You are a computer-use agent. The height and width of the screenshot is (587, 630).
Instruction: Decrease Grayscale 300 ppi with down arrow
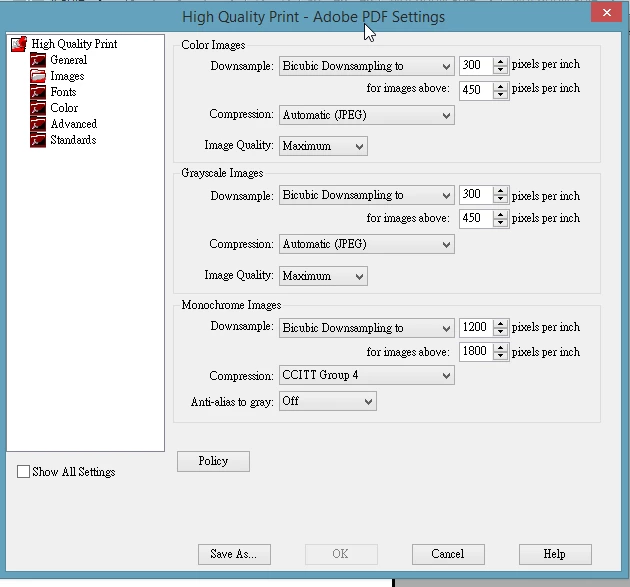coord(501,199)
